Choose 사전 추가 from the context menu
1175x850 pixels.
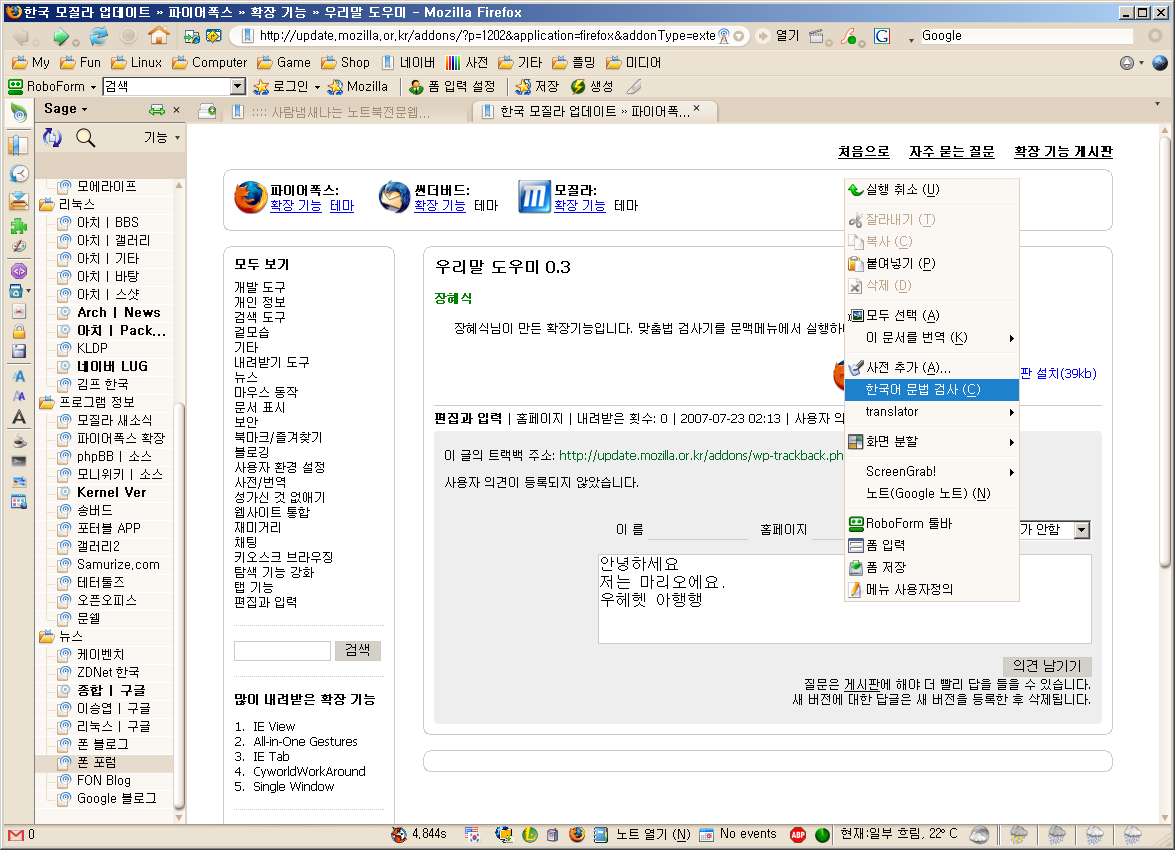(931, 368)
